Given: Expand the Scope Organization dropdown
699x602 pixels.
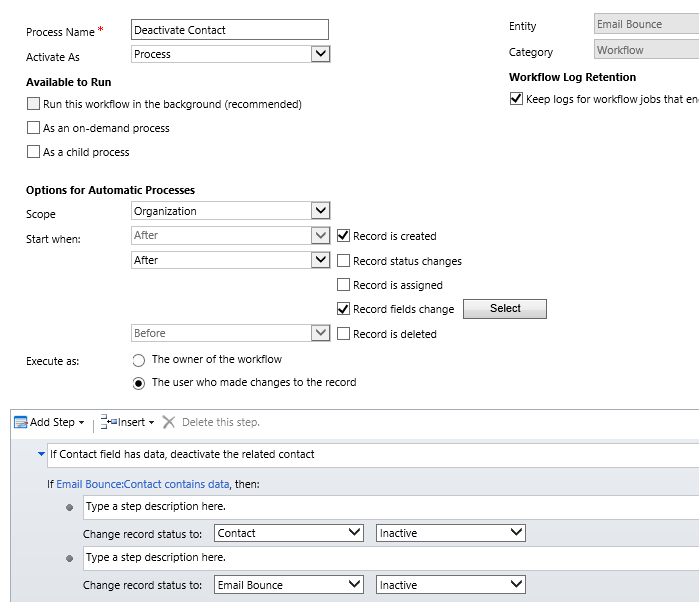Looking at the screenshot, I should (x=320, y=211).
